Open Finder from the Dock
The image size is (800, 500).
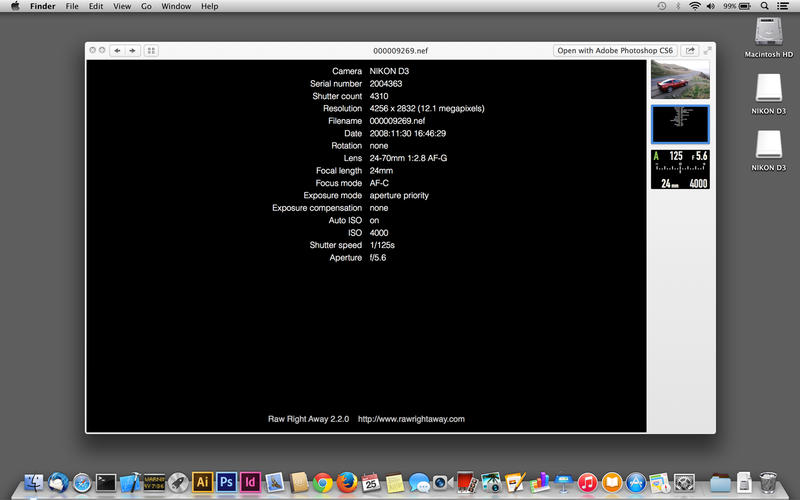[x=34, y=482]
